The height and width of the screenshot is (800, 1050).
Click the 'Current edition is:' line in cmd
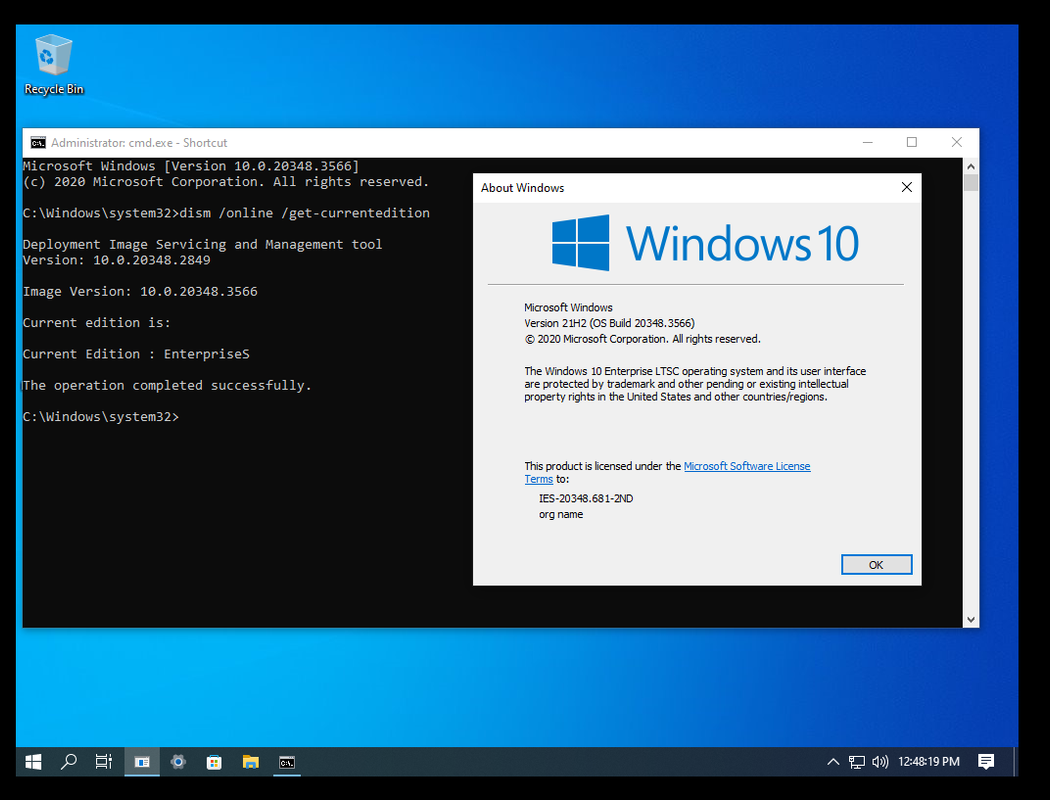[x=96, y=323]
